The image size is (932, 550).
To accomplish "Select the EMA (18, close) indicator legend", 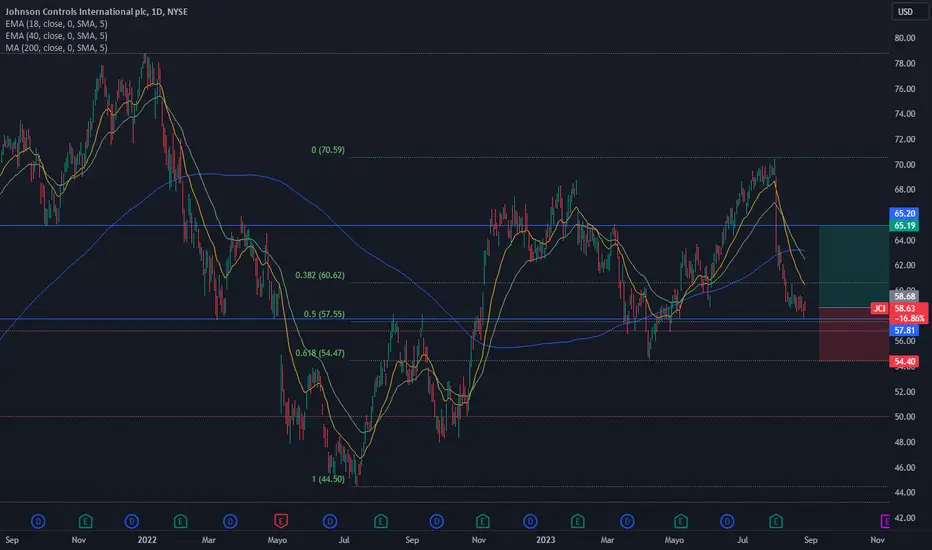I will (56, 24).
